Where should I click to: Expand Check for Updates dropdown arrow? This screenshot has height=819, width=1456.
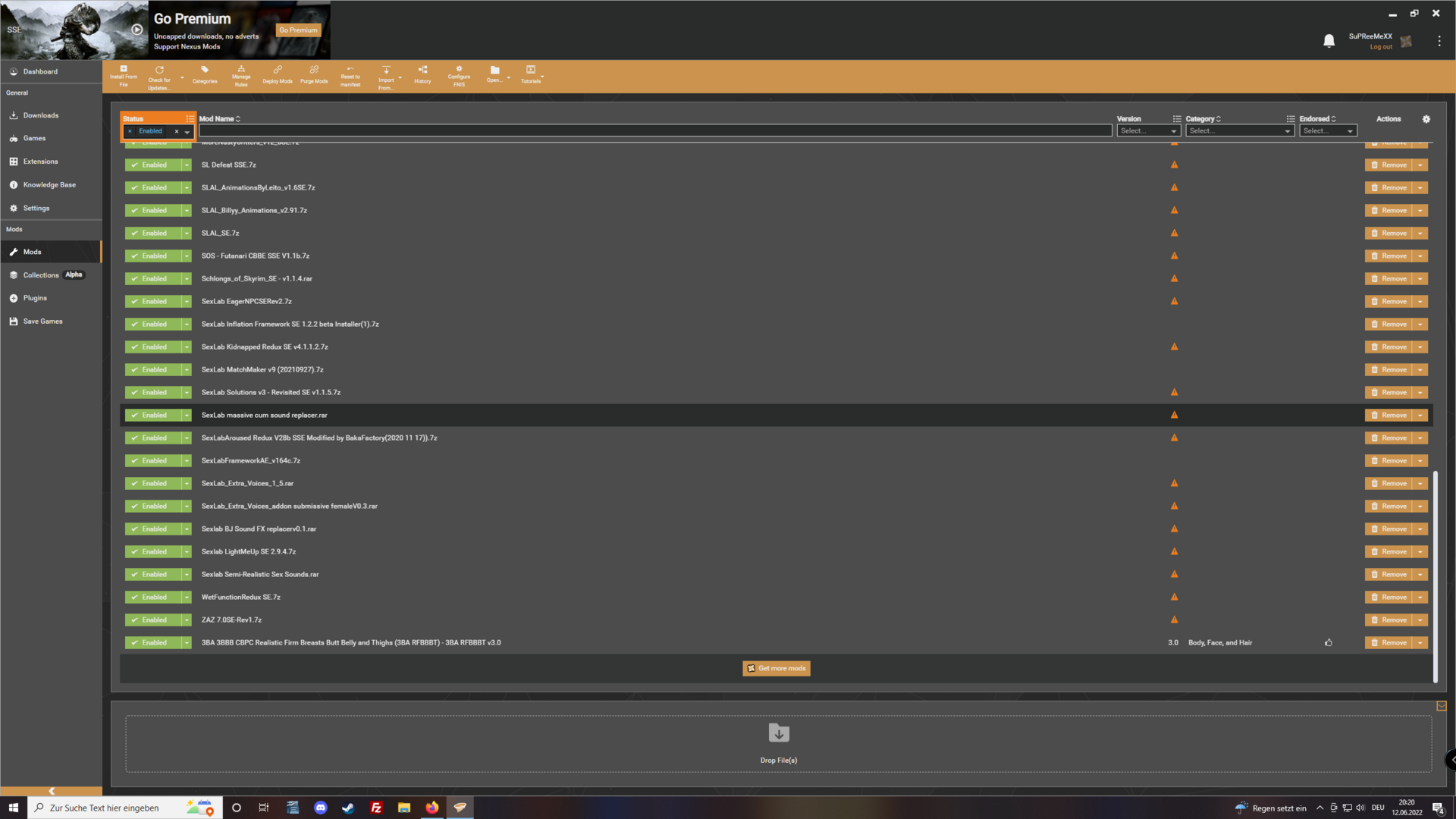182,77
